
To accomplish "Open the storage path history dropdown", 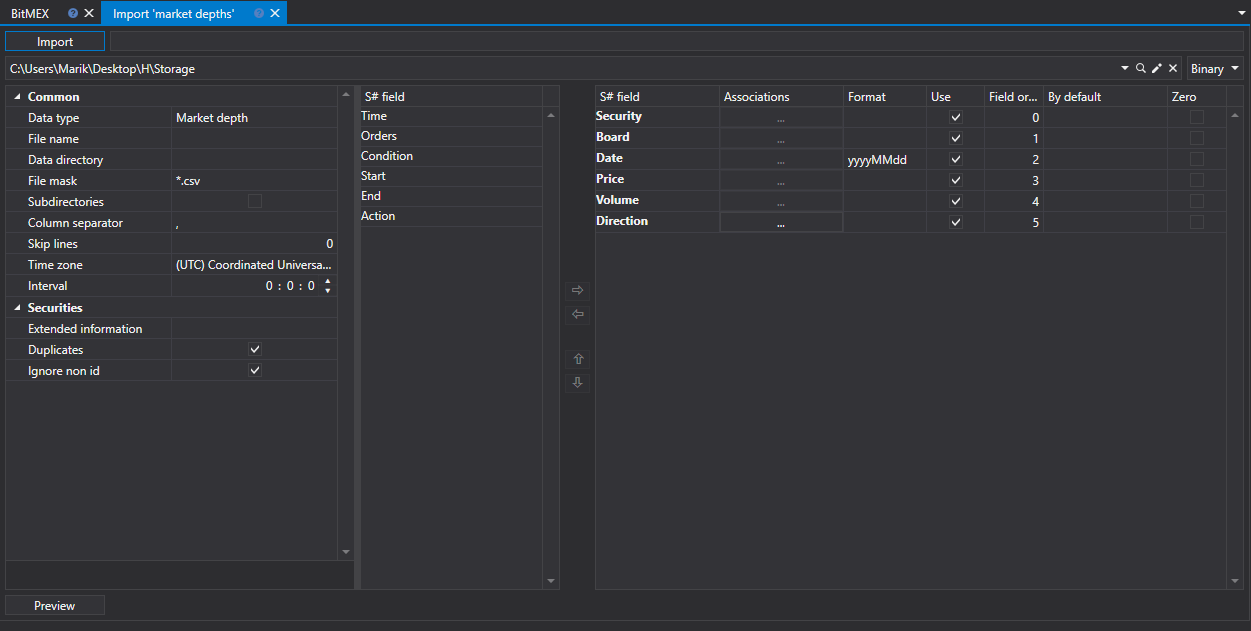I will [1124, 69].
